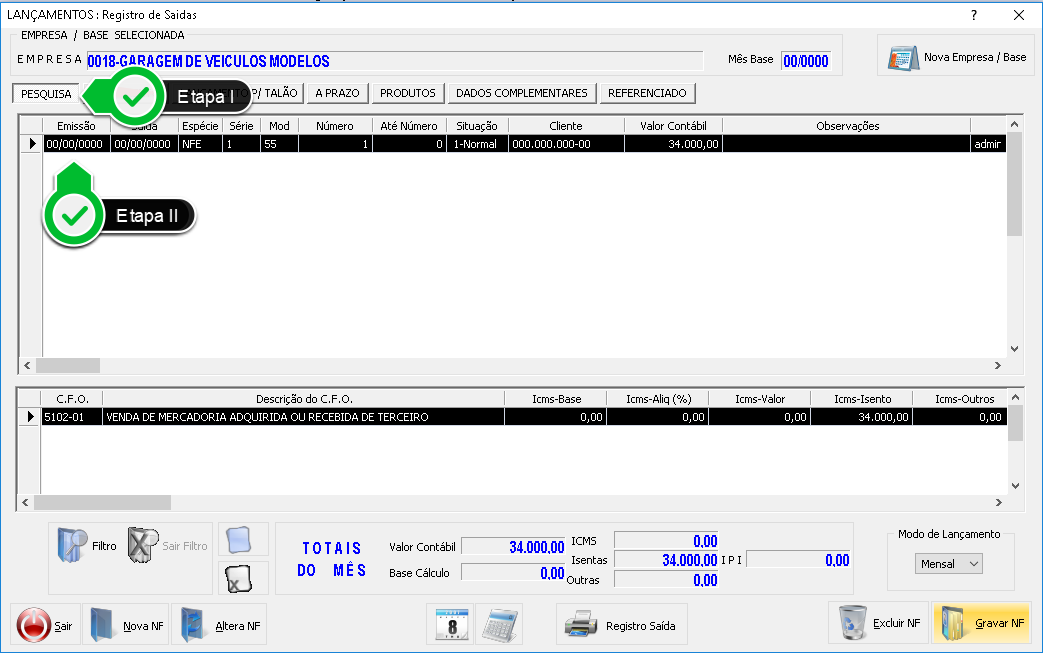Click the Mês Base date field
Image resolution: width=1043 pixels, height=653 pixels.
[x=806, y=60]
